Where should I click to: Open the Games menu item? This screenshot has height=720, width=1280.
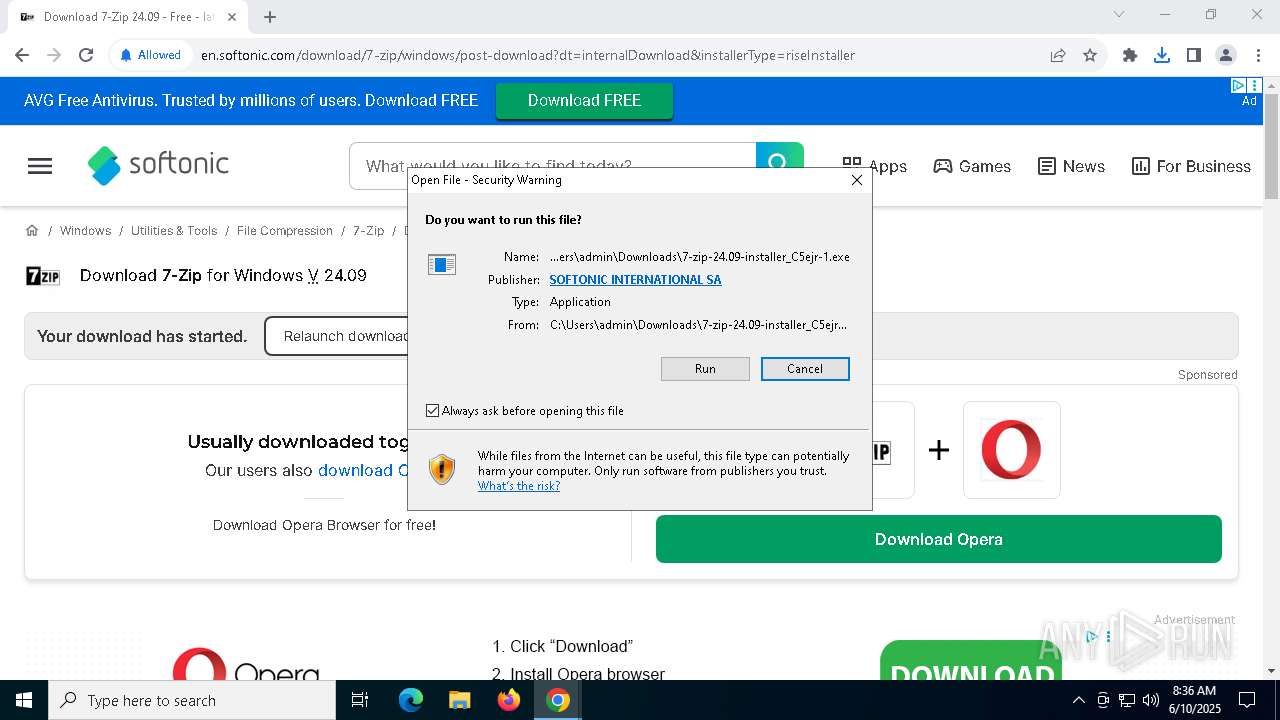(x=972, y=166)
